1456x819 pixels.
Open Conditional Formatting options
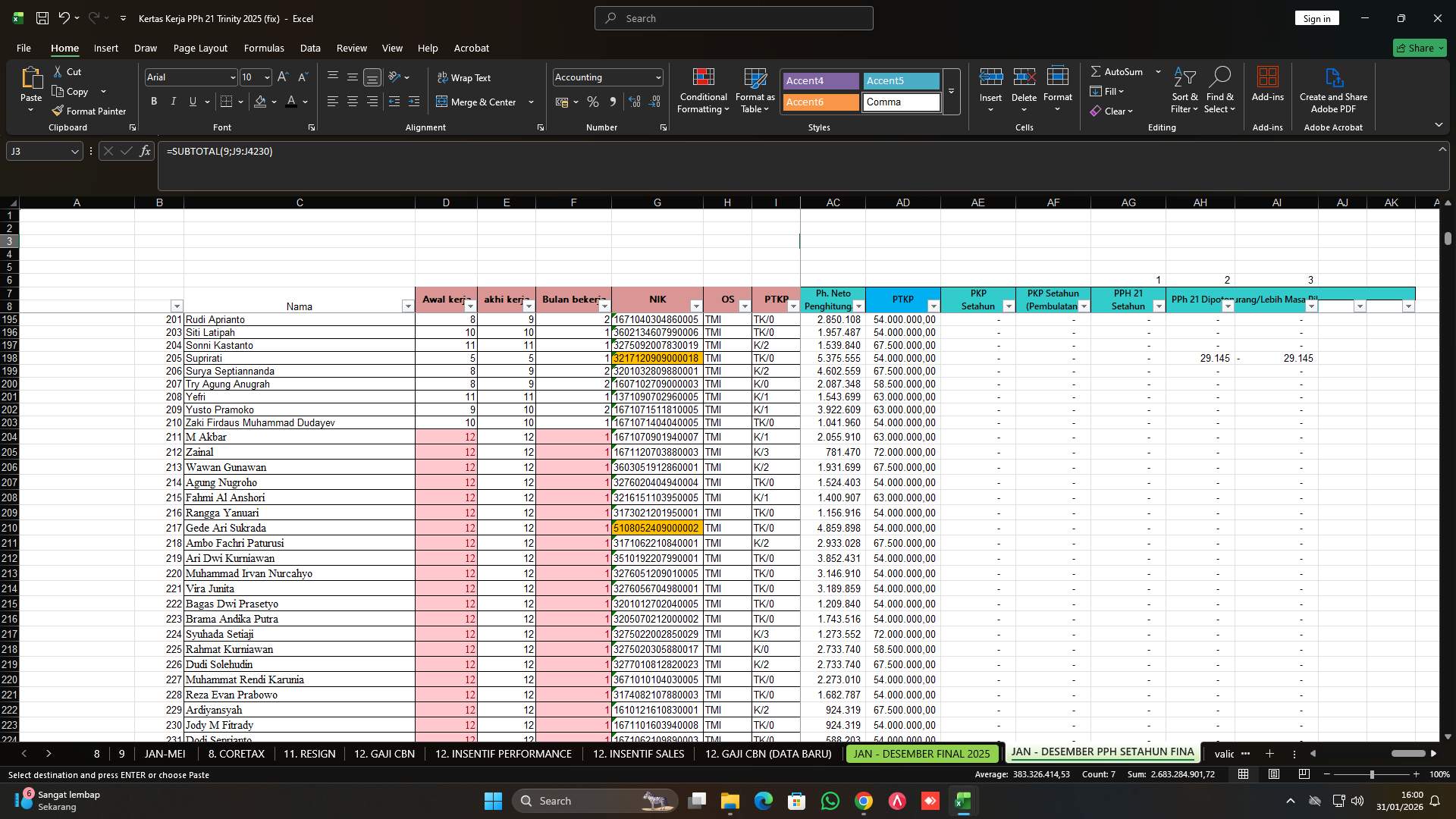click(703, 91)
